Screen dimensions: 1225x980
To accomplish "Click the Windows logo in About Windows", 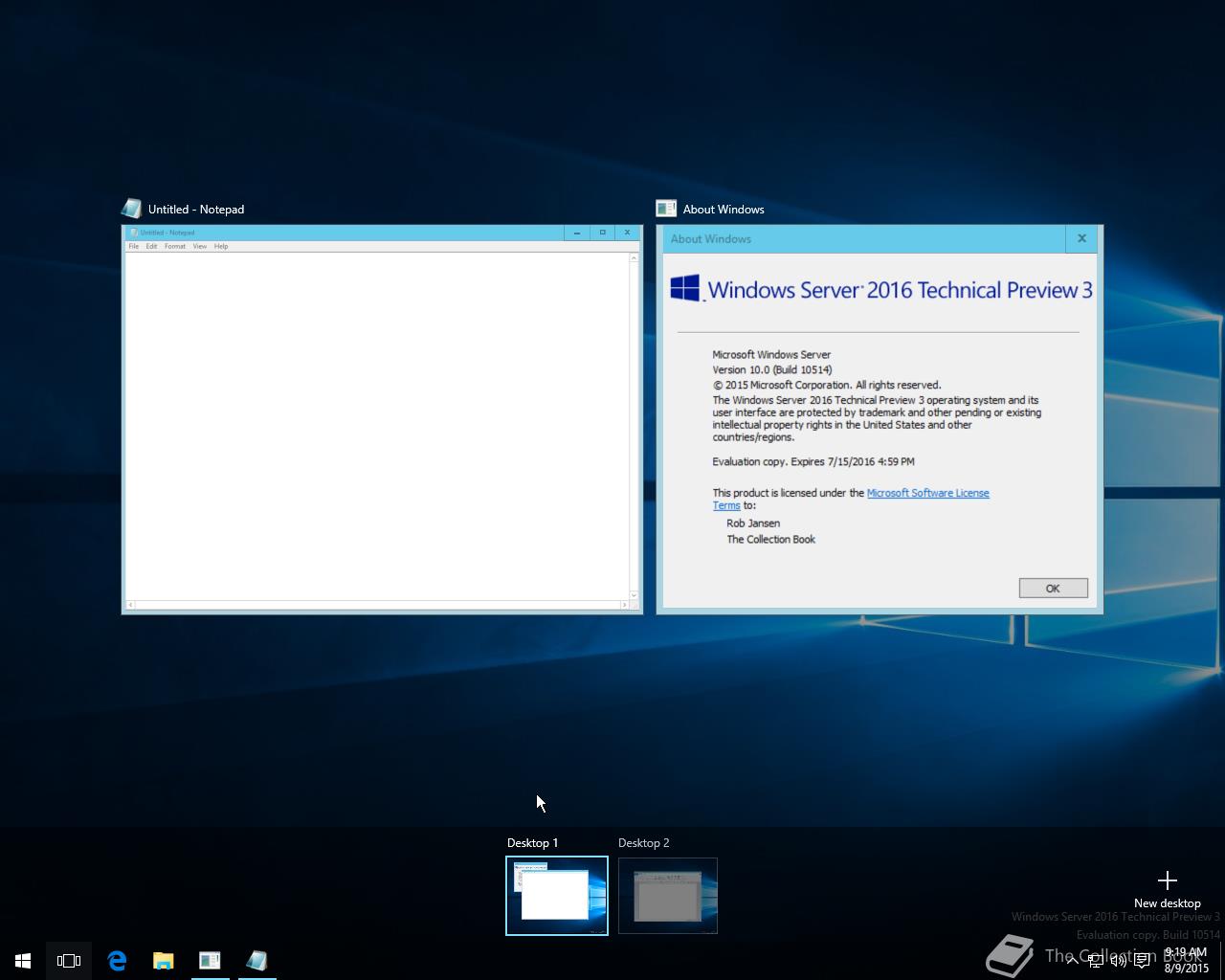I will click(684, 288).
